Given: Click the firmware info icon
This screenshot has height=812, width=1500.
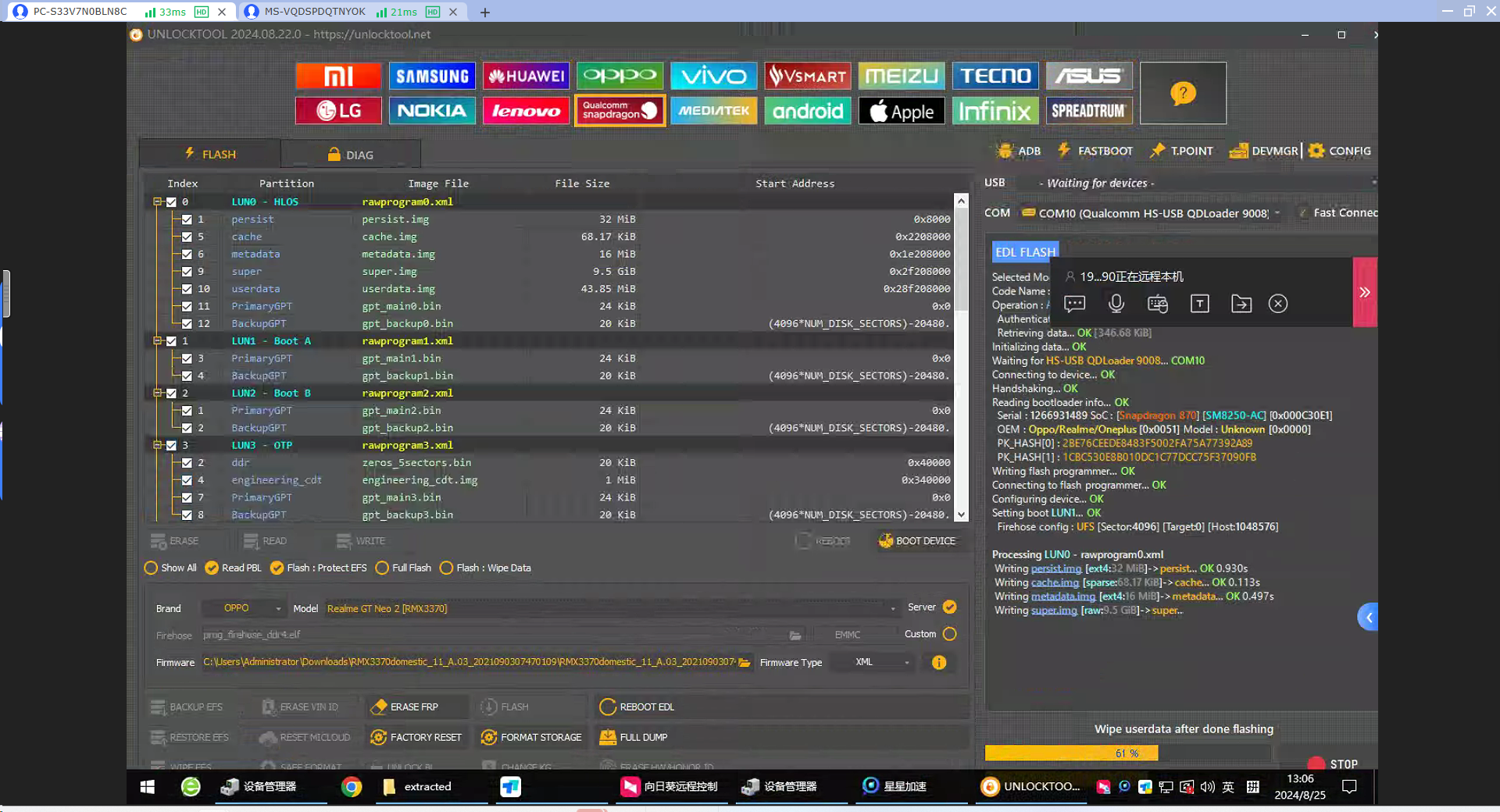Looking at the screenshot, I should [x=939, y=662].
